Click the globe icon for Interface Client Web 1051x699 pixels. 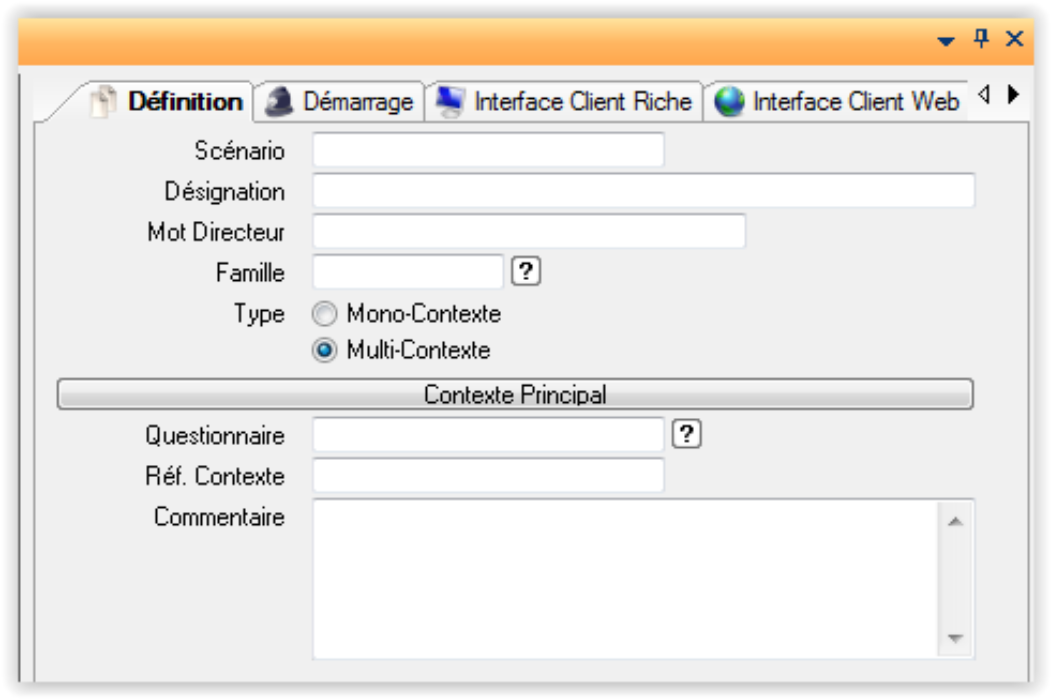(730, 102)
